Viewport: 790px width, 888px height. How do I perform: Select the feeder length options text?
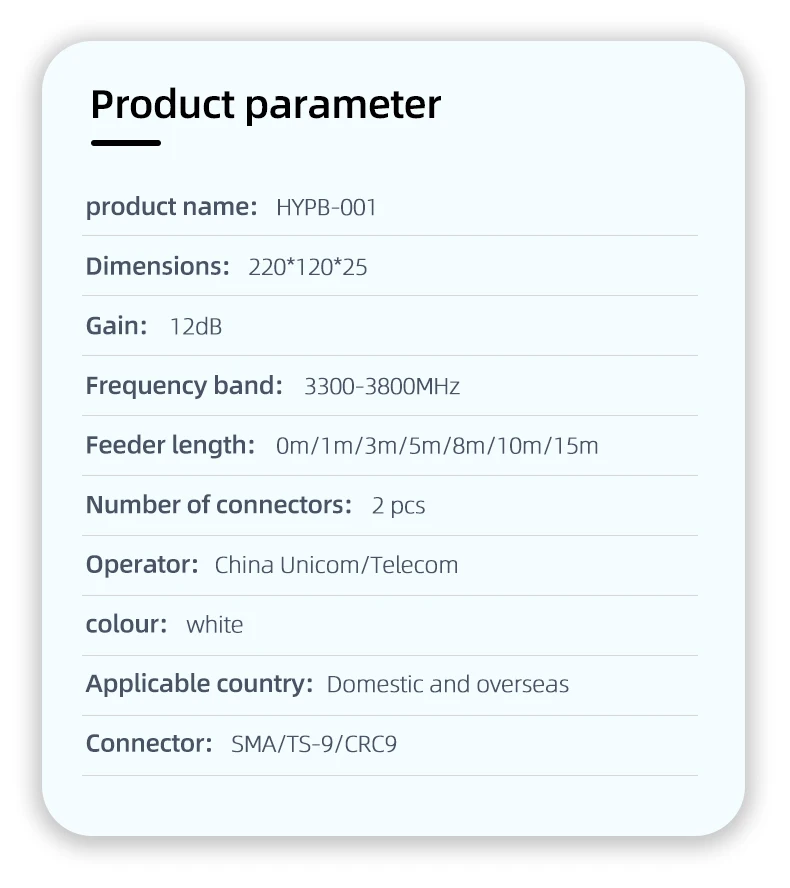(437, 446)
